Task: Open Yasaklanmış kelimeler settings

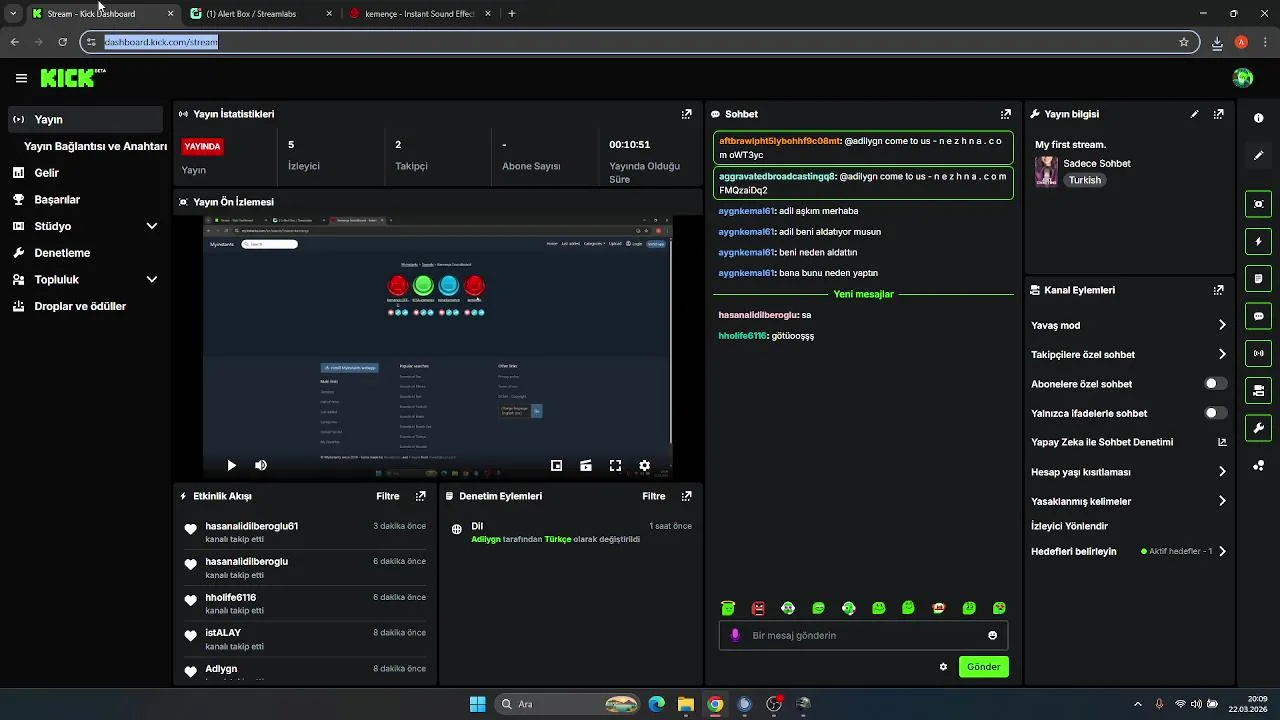Action: pyautogui.click(x=1222, y=501)
